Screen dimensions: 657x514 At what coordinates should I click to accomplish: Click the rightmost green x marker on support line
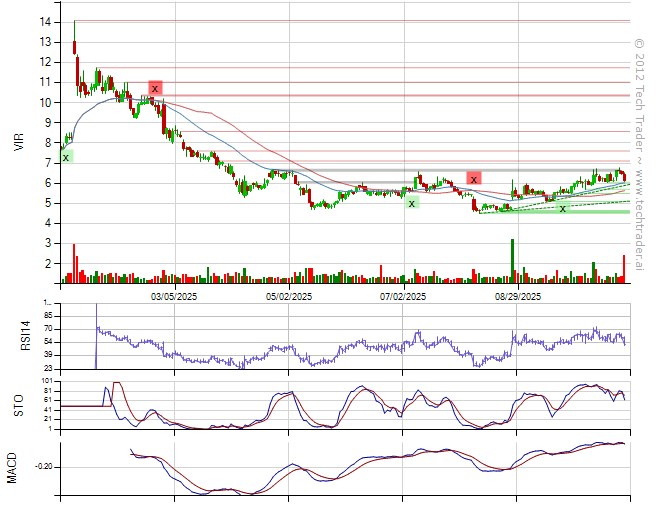562,208
